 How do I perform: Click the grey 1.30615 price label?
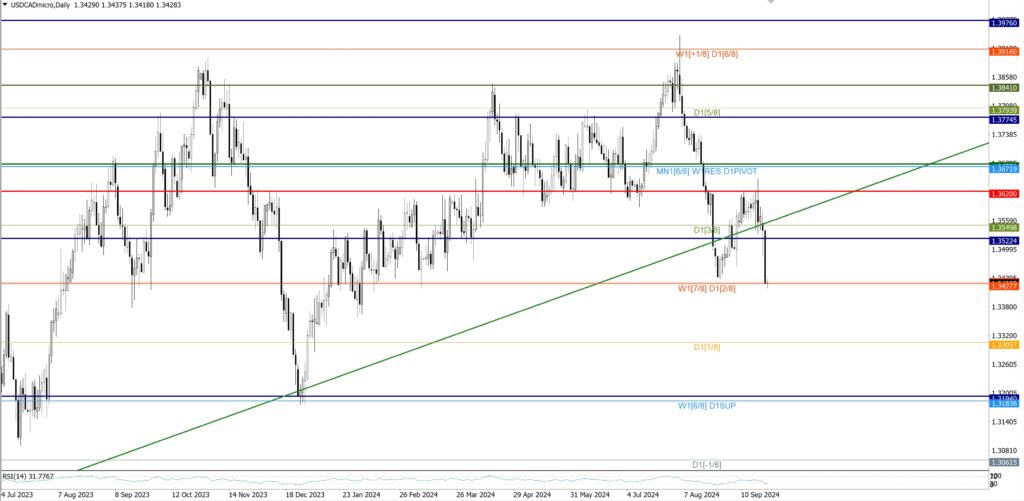[1003, 463]
